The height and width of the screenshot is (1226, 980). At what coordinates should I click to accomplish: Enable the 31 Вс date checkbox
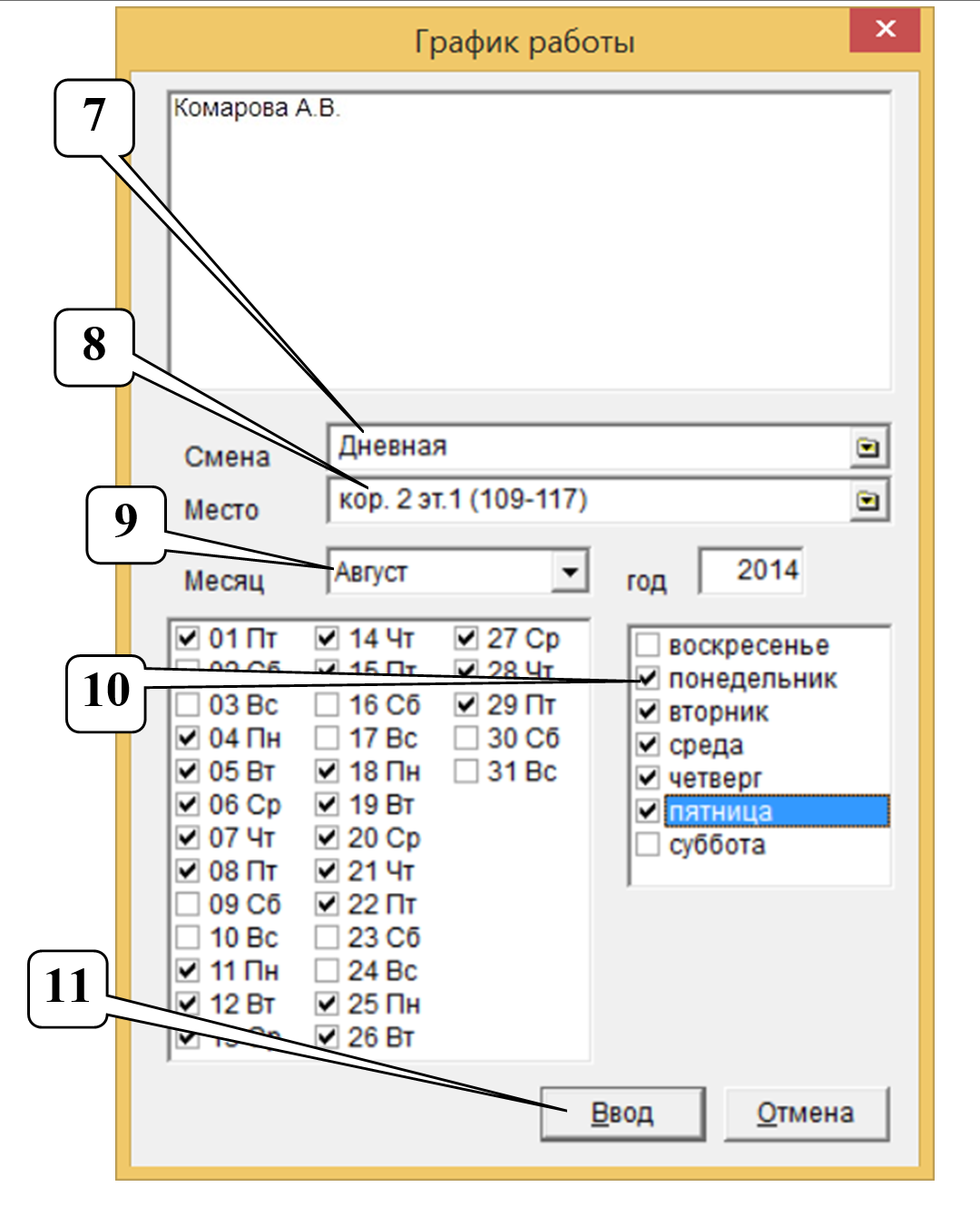point(466,771)
